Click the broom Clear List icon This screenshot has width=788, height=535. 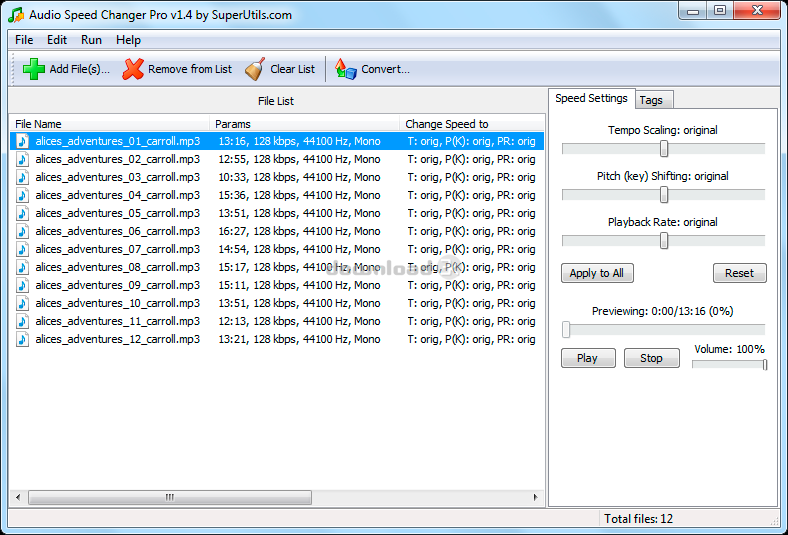[255, 69]
